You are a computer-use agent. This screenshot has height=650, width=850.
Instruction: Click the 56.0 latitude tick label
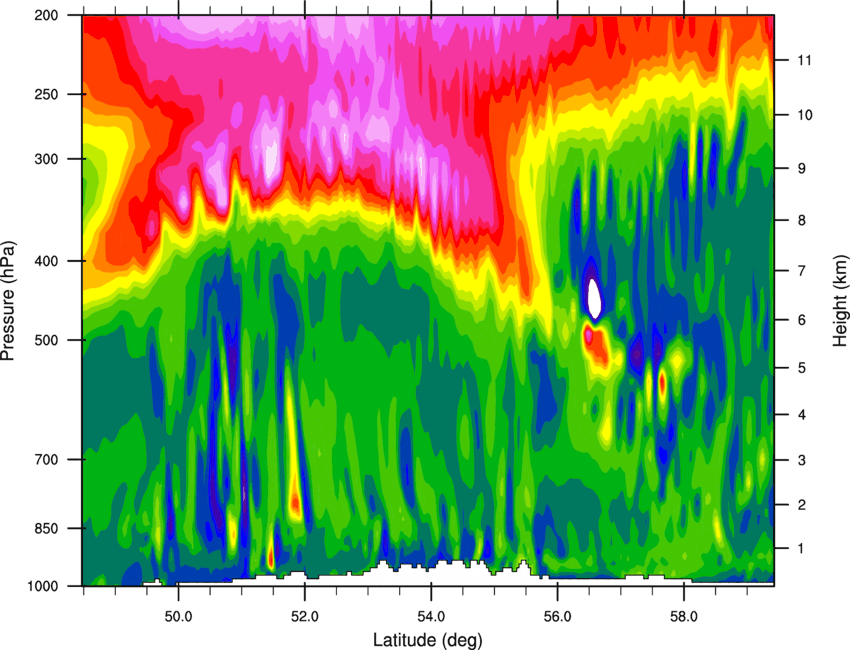(557, 616)
